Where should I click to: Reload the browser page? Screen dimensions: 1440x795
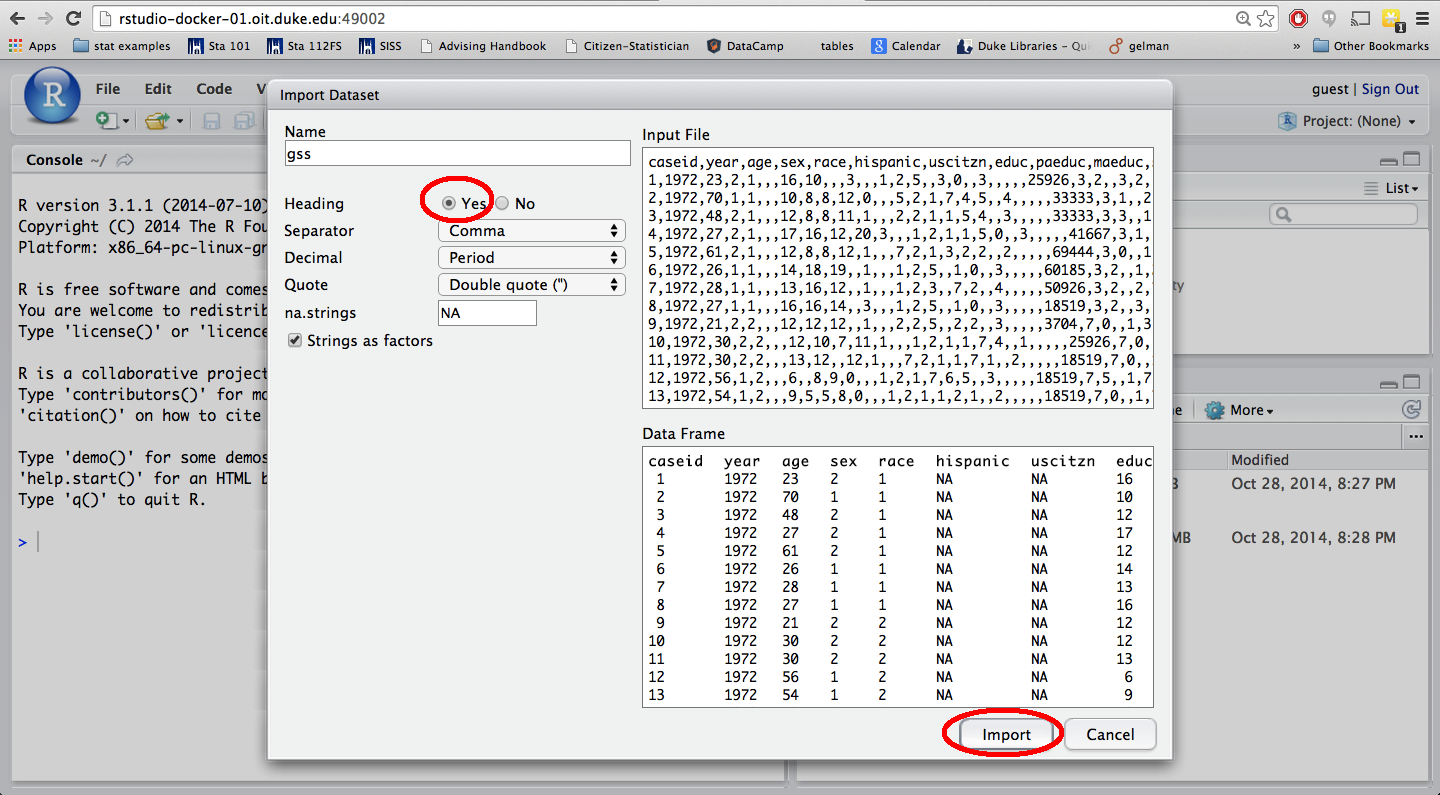(x=73, y=18)
